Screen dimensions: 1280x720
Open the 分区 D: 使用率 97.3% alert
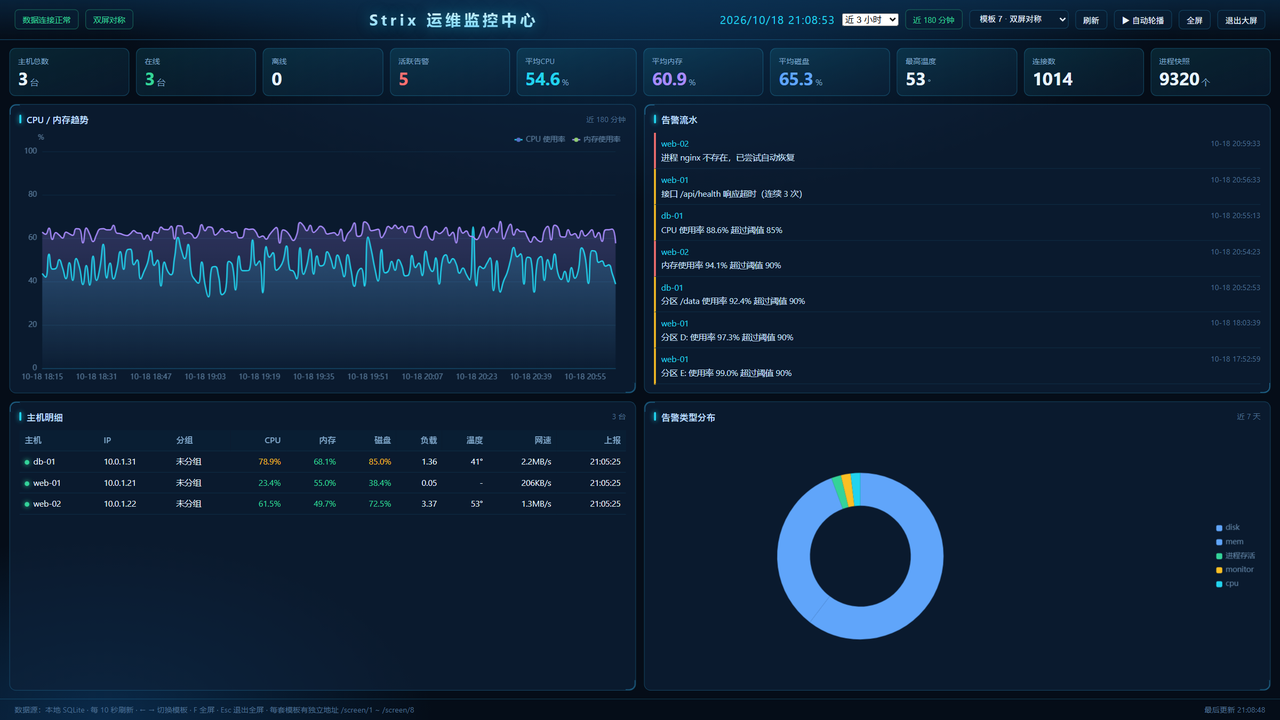click(957, 330)
